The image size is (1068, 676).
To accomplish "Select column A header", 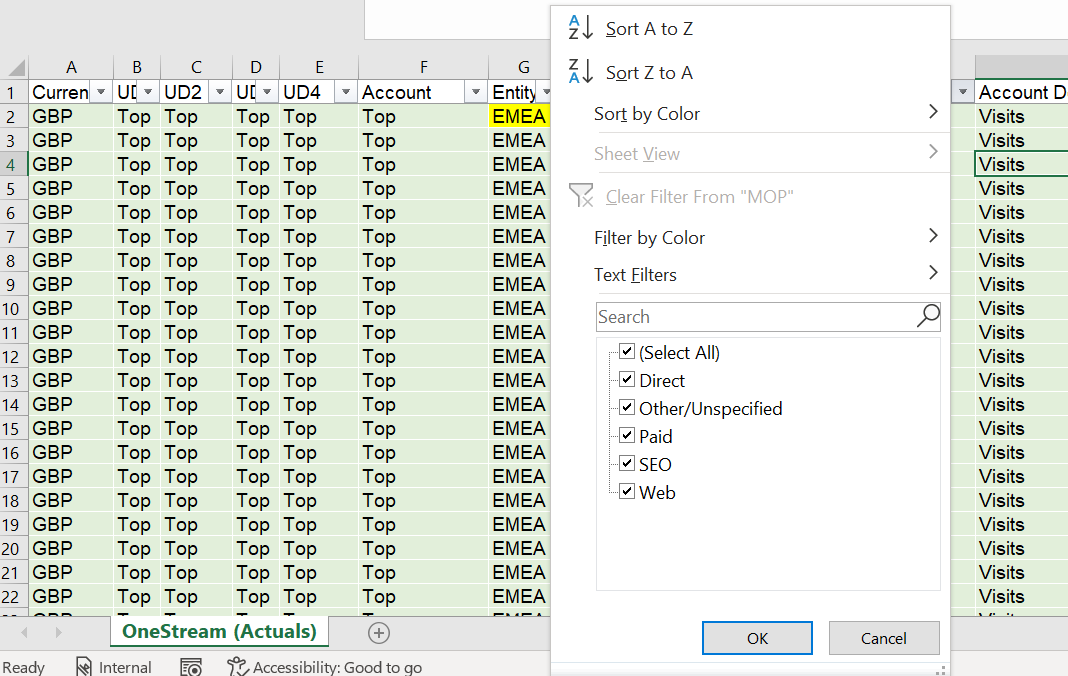I will [71, 67].
